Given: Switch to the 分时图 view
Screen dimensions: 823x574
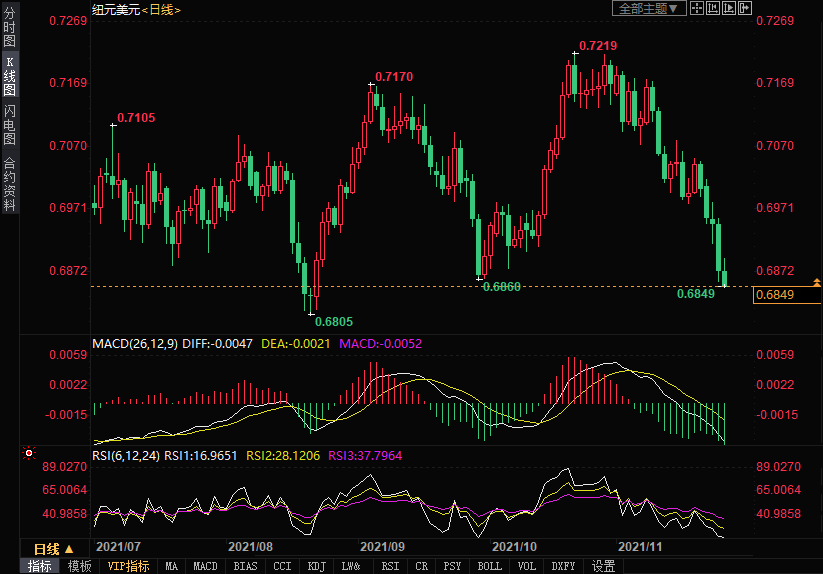Looking at the screenshot, I should pyautogui.click(x=9, y=28).
